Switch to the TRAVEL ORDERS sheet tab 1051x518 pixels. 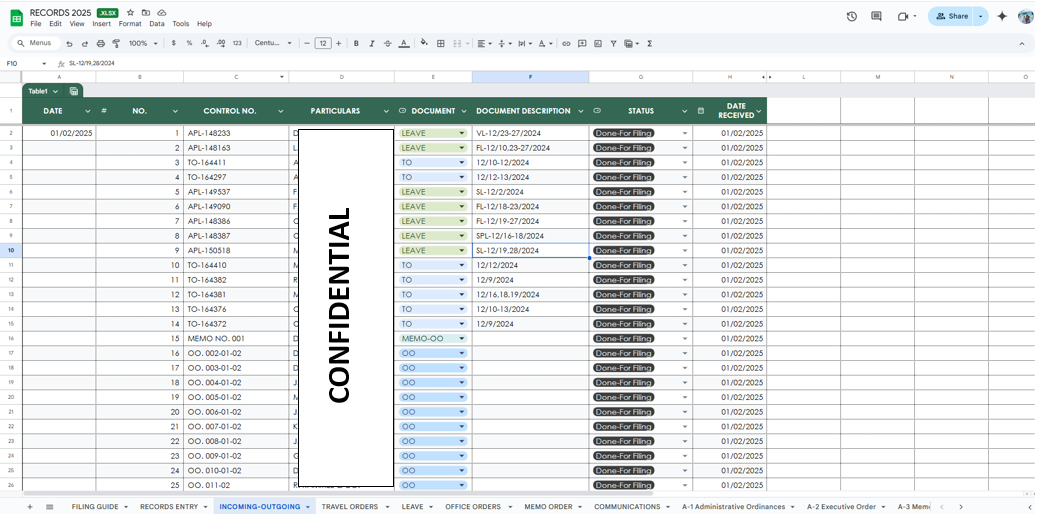350,507
